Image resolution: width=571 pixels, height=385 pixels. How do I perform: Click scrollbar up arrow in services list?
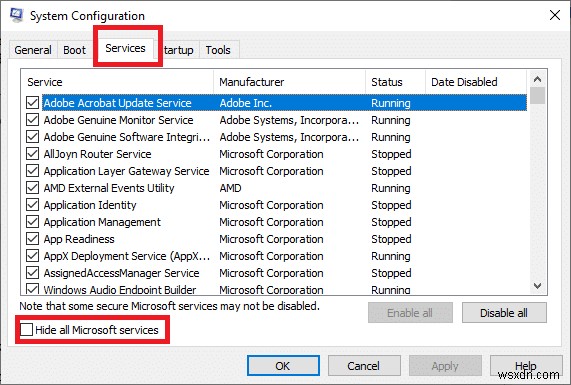click(537, 79)
